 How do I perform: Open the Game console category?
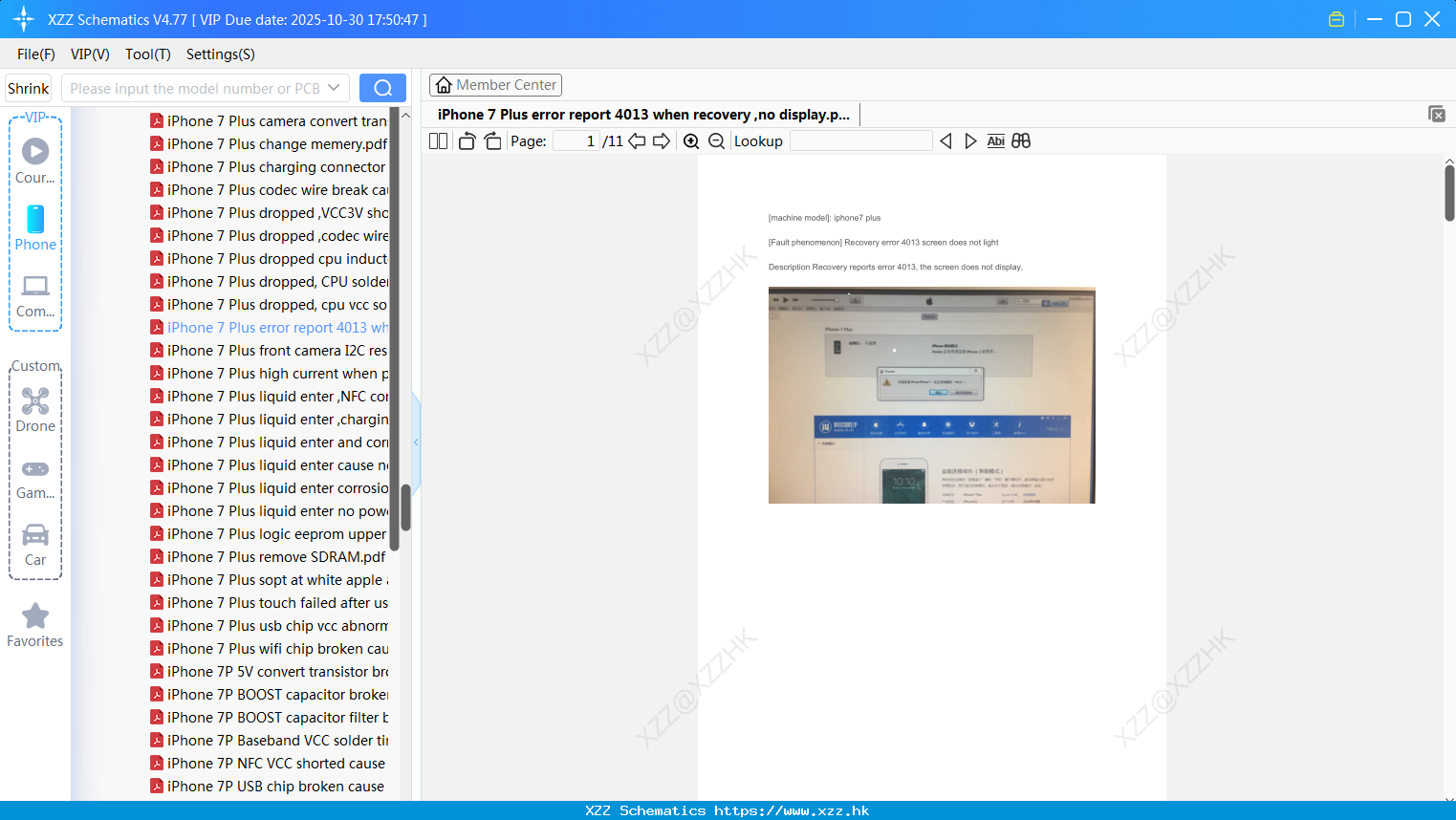35,479
